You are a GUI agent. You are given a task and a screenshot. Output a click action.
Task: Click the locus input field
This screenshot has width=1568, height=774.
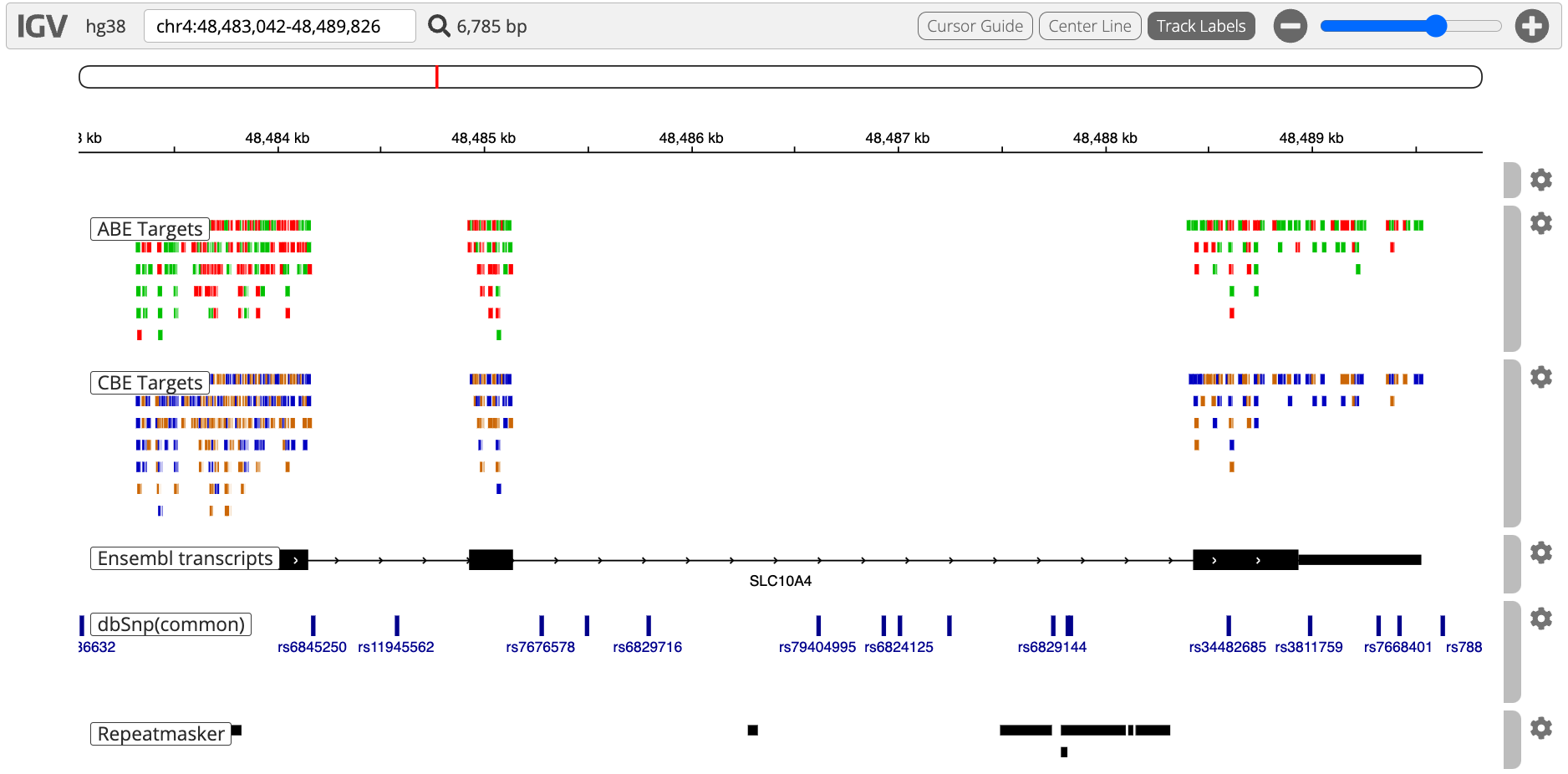pos(279,26)
